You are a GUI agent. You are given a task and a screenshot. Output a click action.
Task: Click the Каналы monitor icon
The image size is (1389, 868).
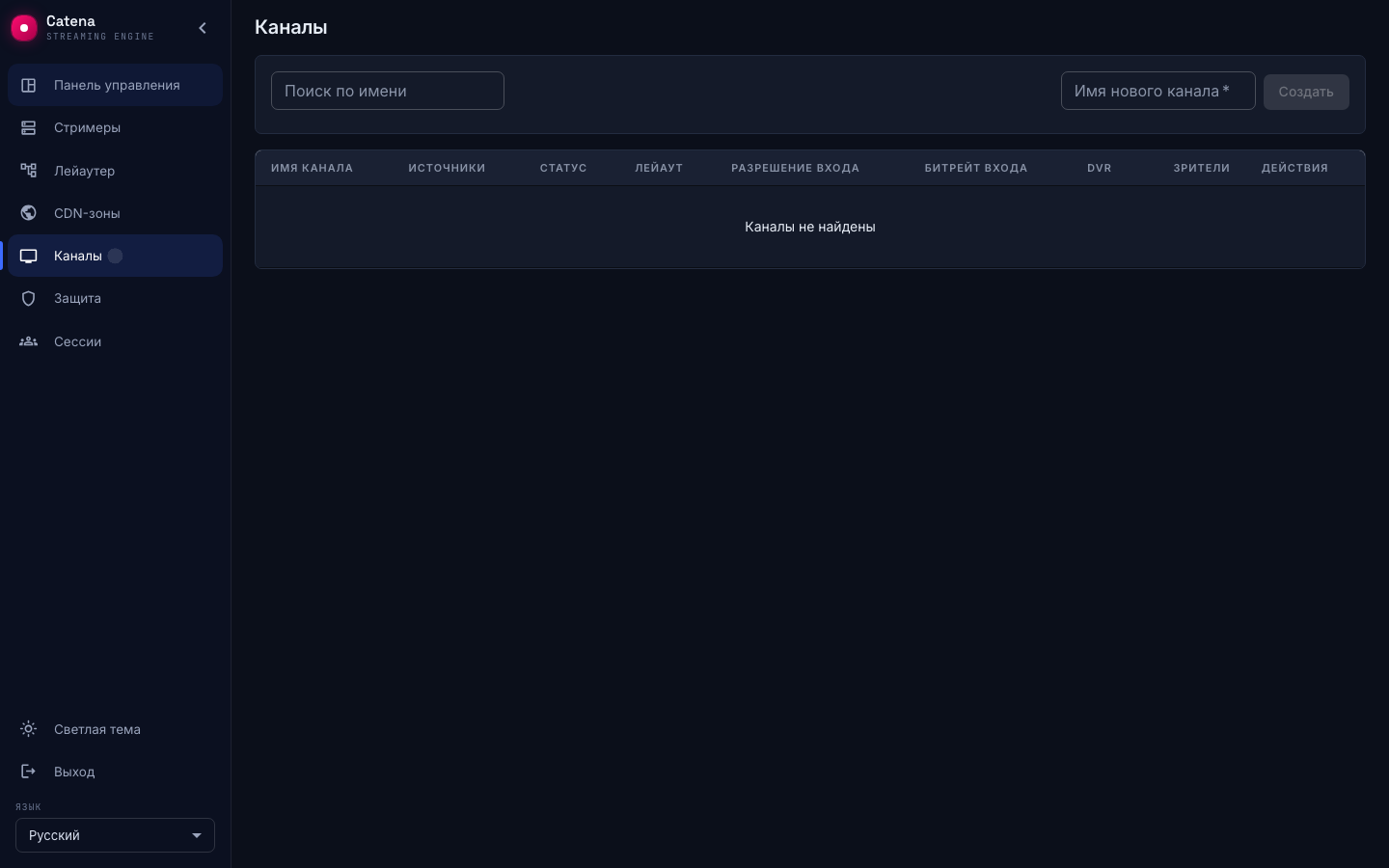coord(29,256)
